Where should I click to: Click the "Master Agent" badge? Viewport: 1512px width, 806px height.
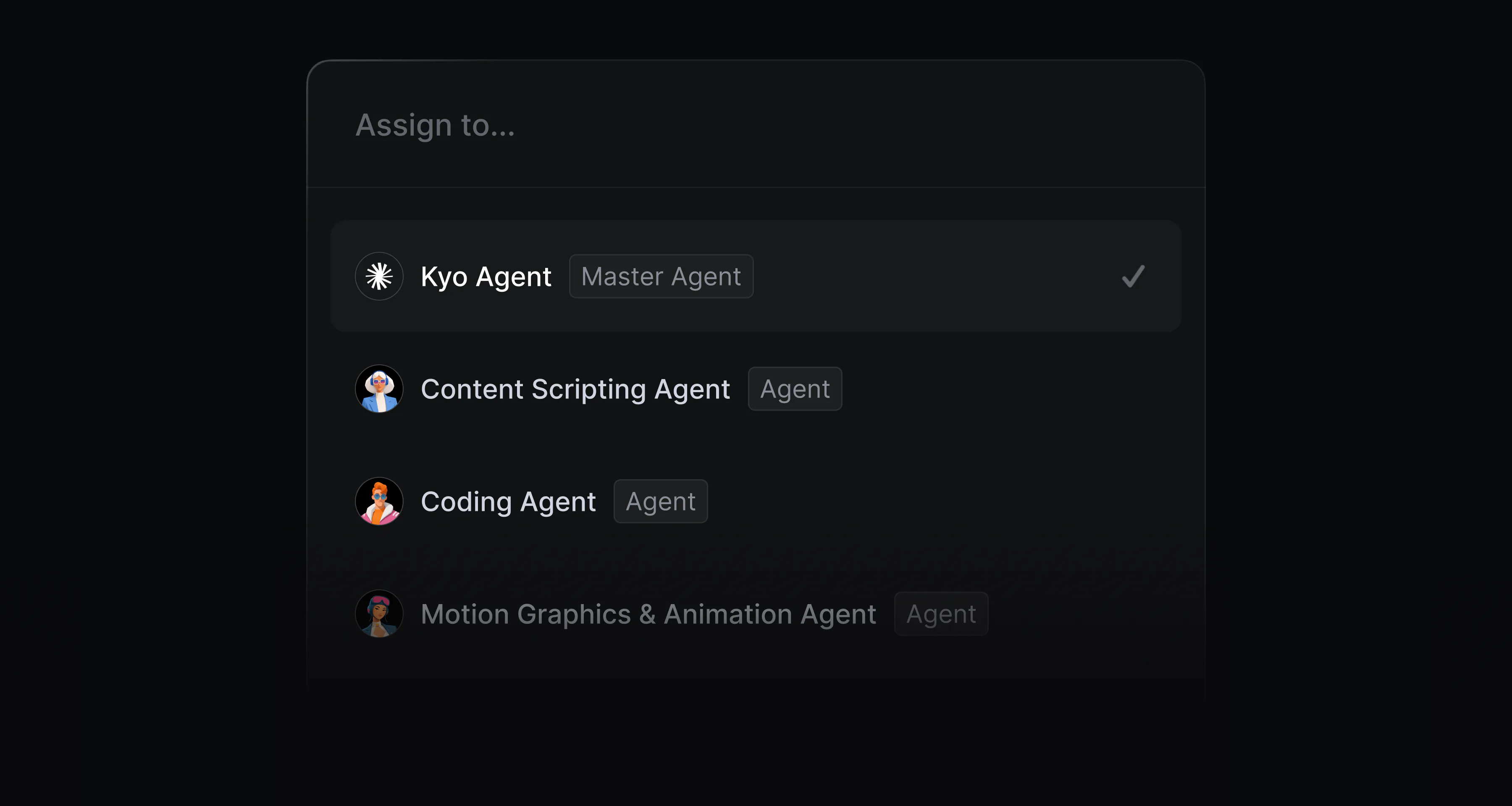661,276
